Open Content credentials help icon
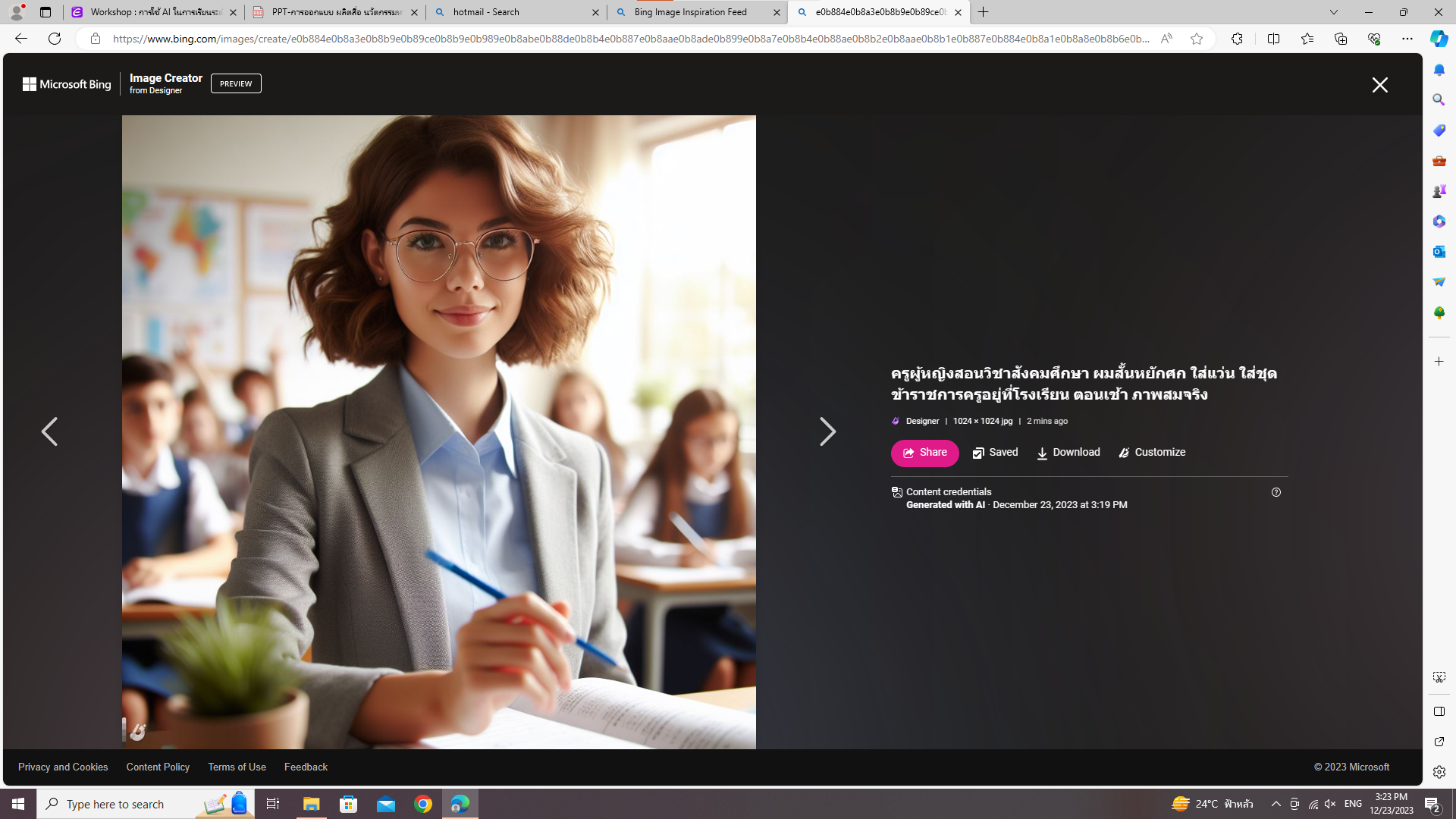1456x819 pixels. [1276, 492]
